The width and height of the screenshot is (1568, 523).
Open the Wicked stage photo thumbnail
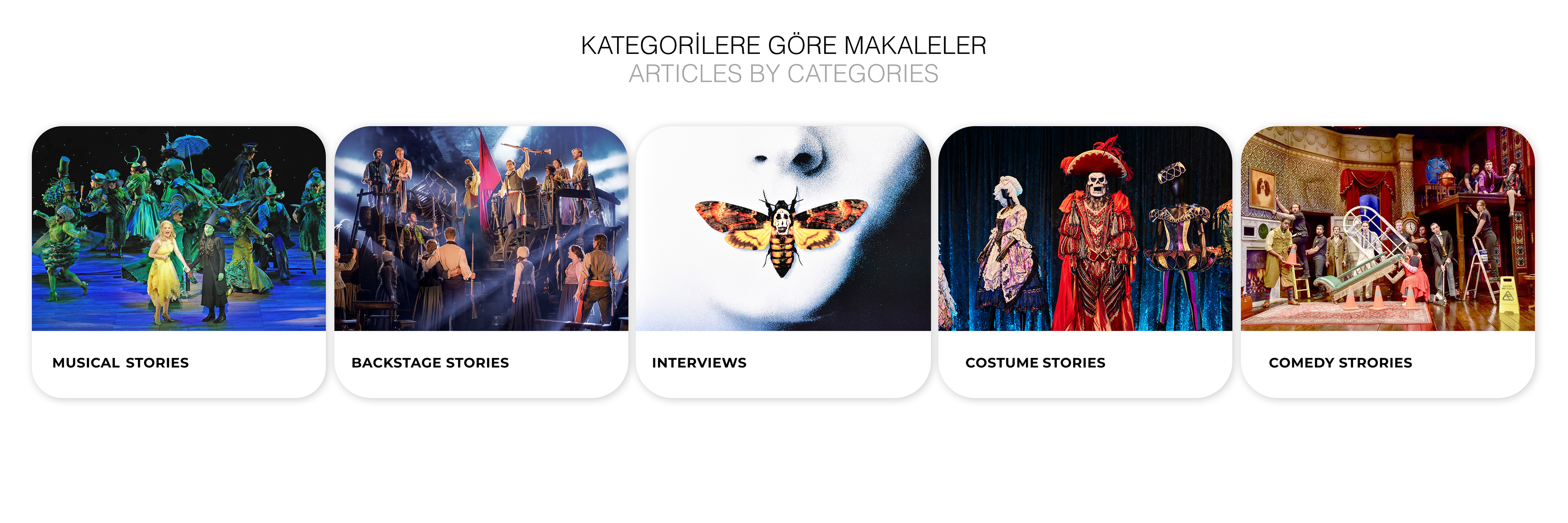point(178,228)
